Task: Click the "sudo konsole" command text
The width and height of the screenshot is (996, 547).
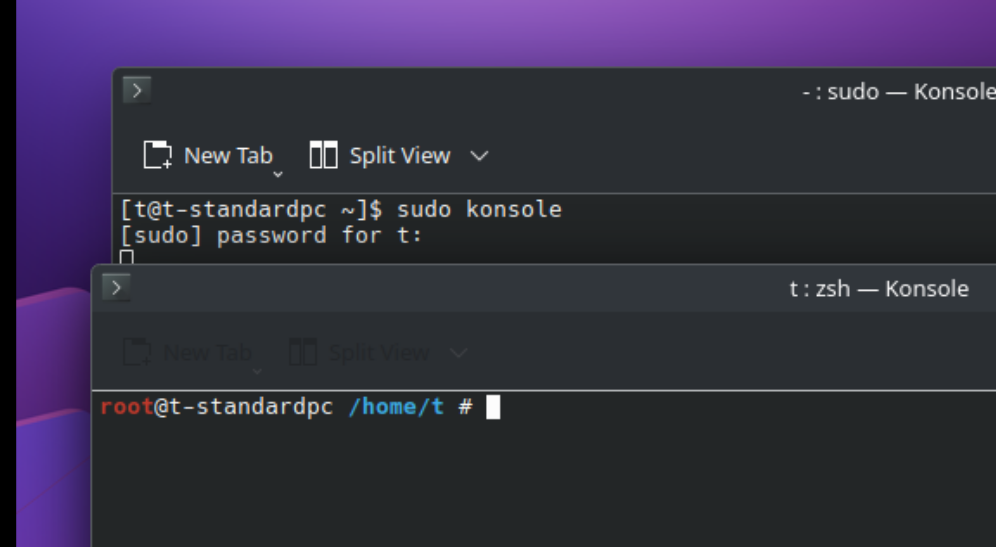Action: [479, 210]
